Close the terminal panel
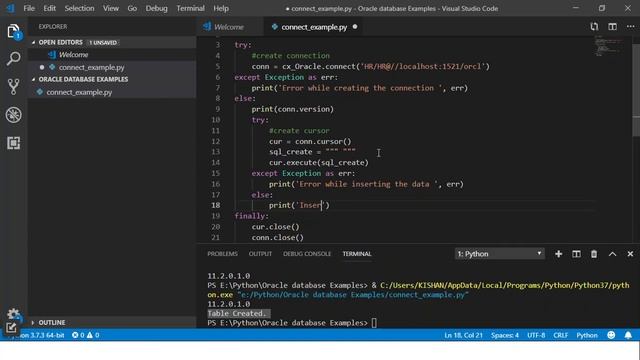Screen dimensions: 640x360 coord(630,254)
